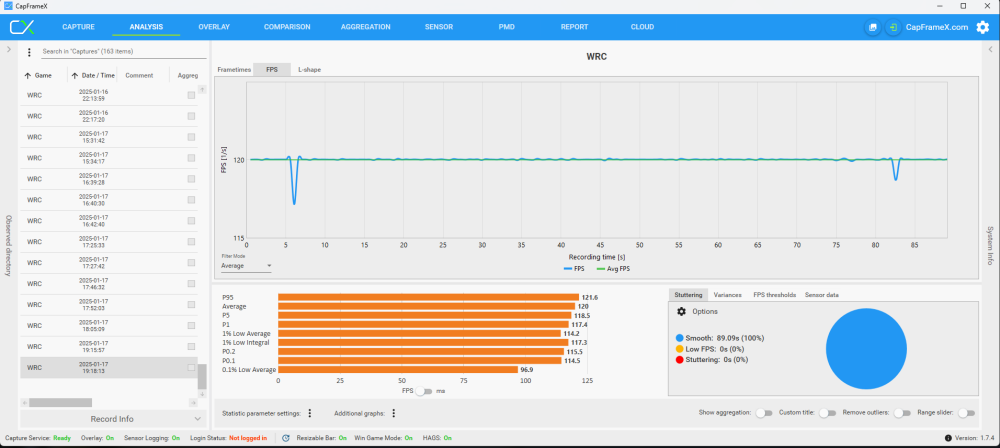Click the screenshot image icon in header

[872, 27]
